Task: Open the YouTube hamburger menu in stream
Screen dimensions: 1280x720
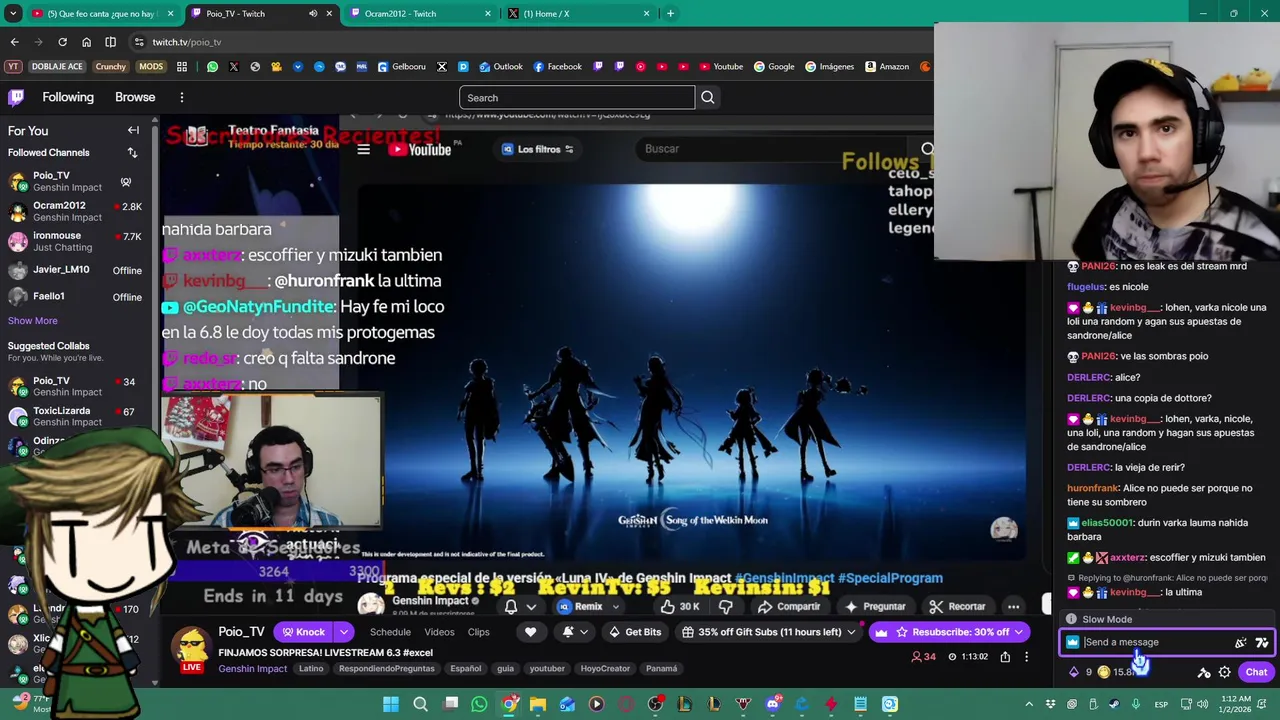Action: (363, 149)
